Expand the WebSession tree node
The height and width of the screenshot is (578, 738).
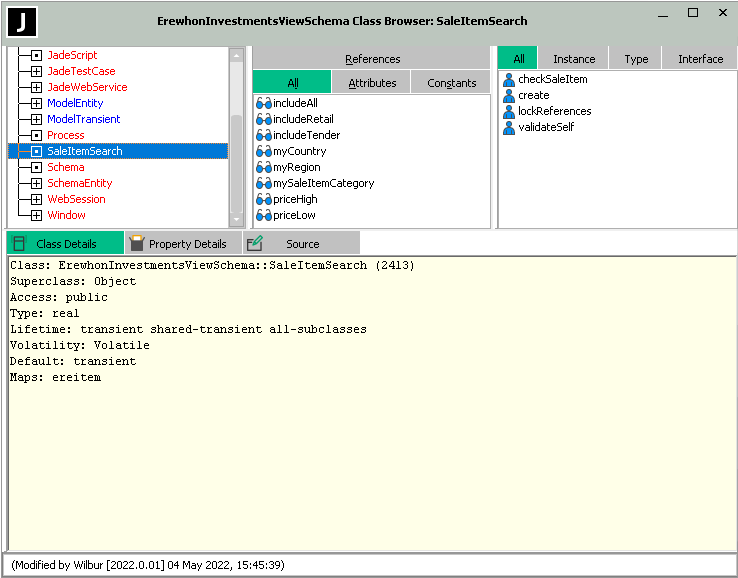tap(37, 199)
